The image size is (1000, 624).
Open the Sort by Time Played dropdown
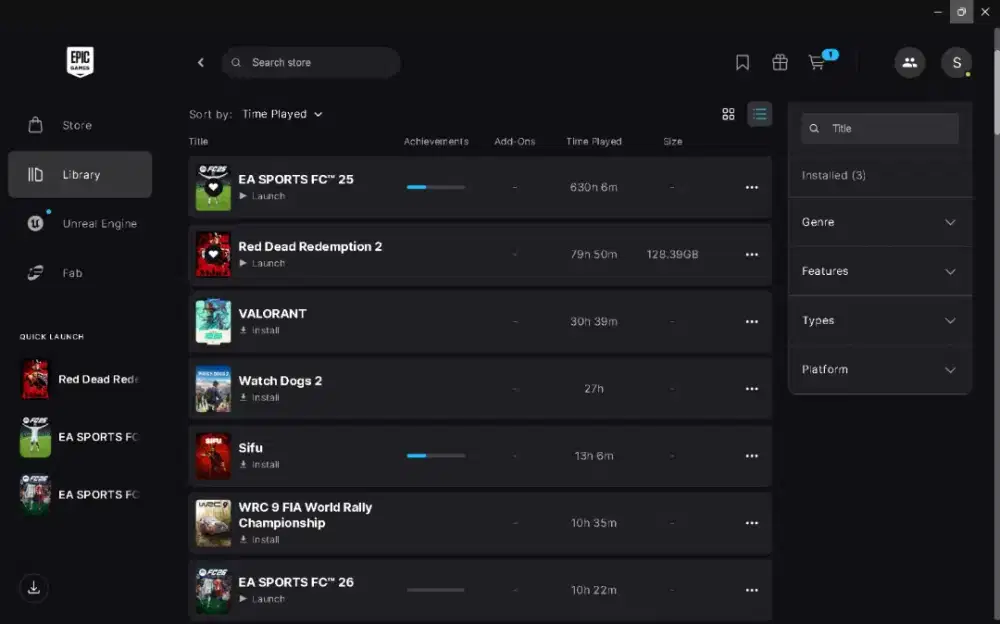(x=283, y=114)
